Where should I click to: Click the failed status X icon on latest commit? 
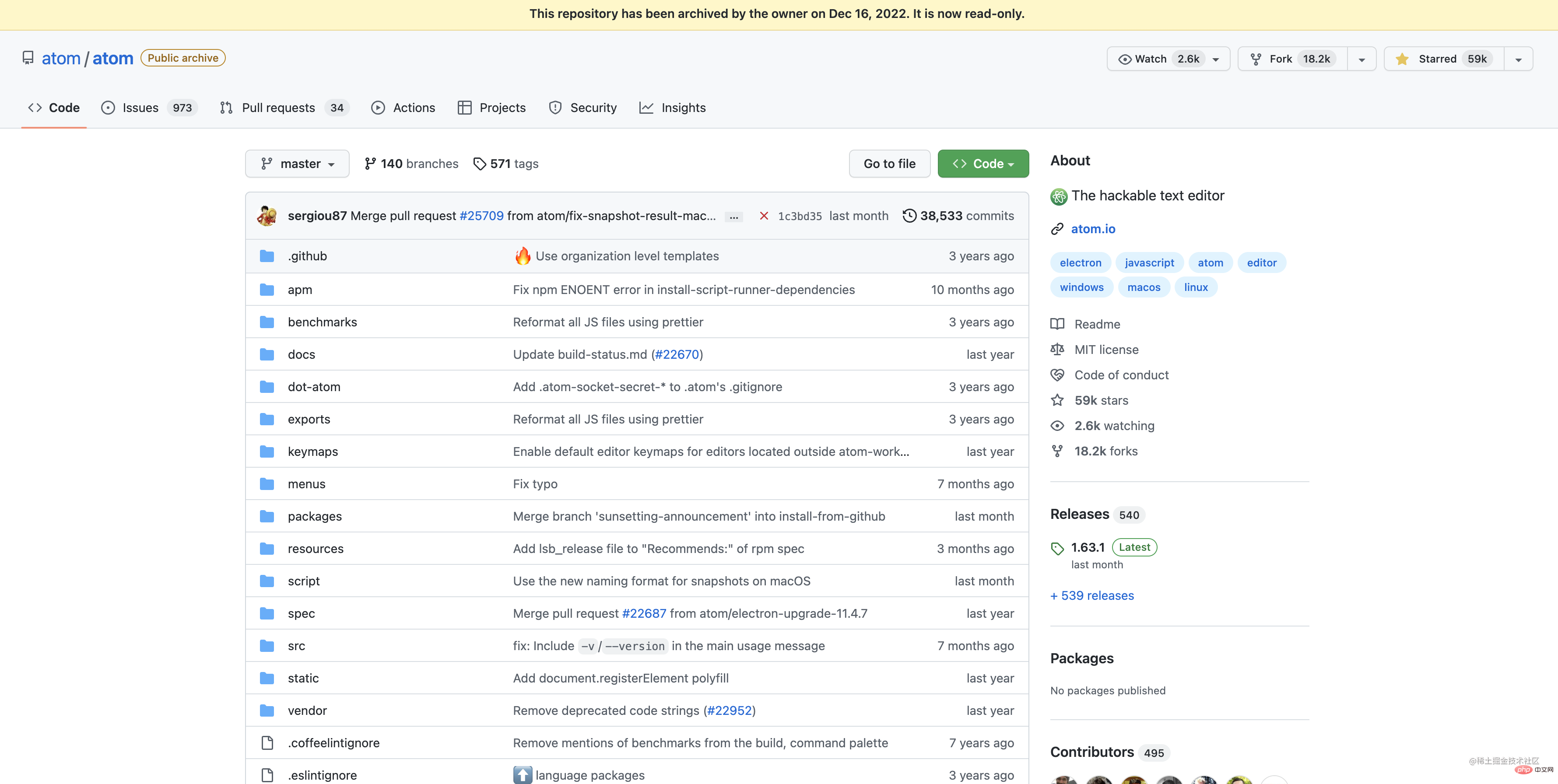point(764,216)
